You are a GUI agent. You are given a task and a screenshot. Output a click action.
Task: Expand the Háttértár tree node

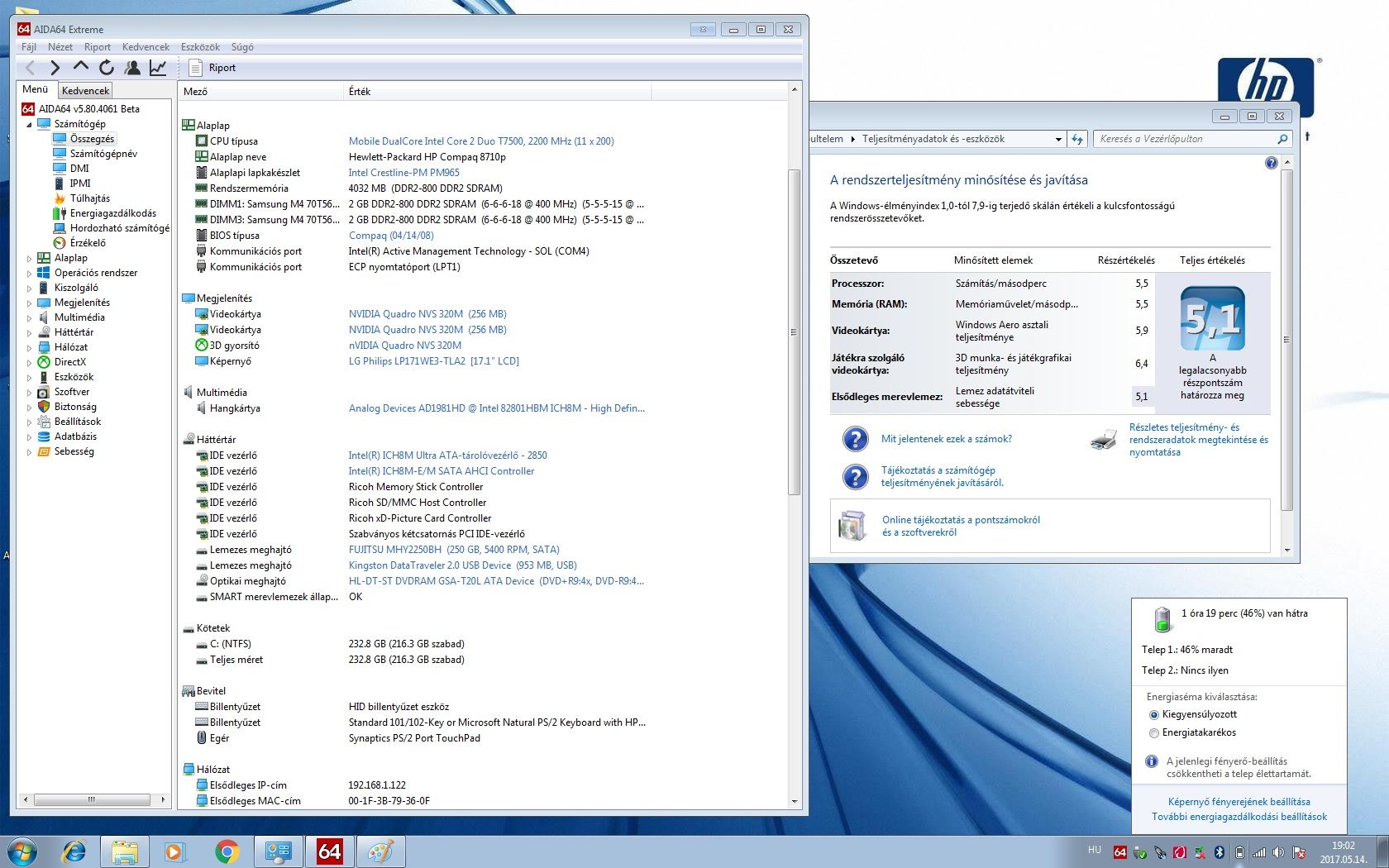(29, 332)
